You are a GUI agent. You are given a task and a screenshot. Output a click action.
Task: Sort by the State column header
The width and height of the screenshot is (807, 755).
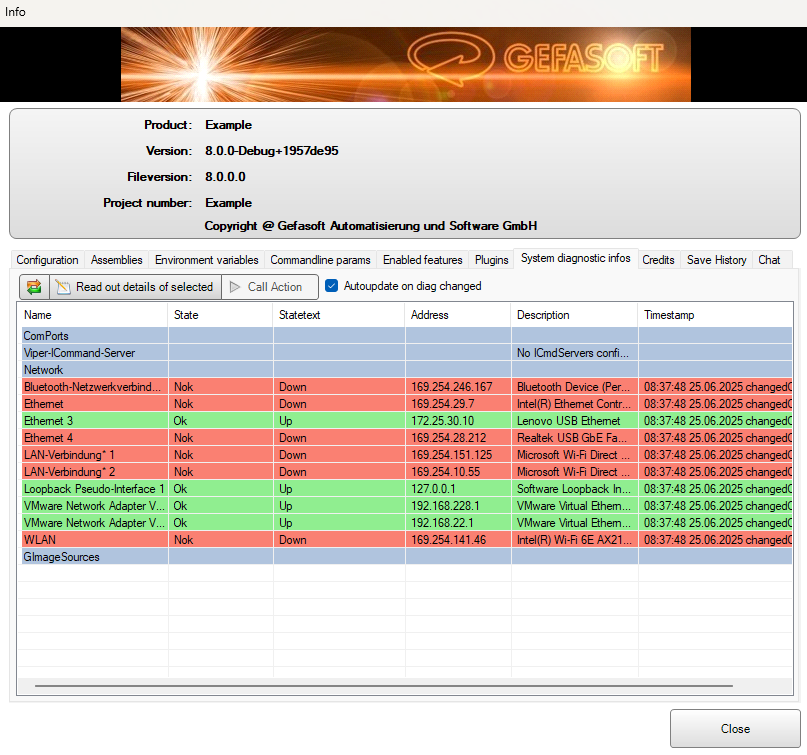[x=220, y=314]
